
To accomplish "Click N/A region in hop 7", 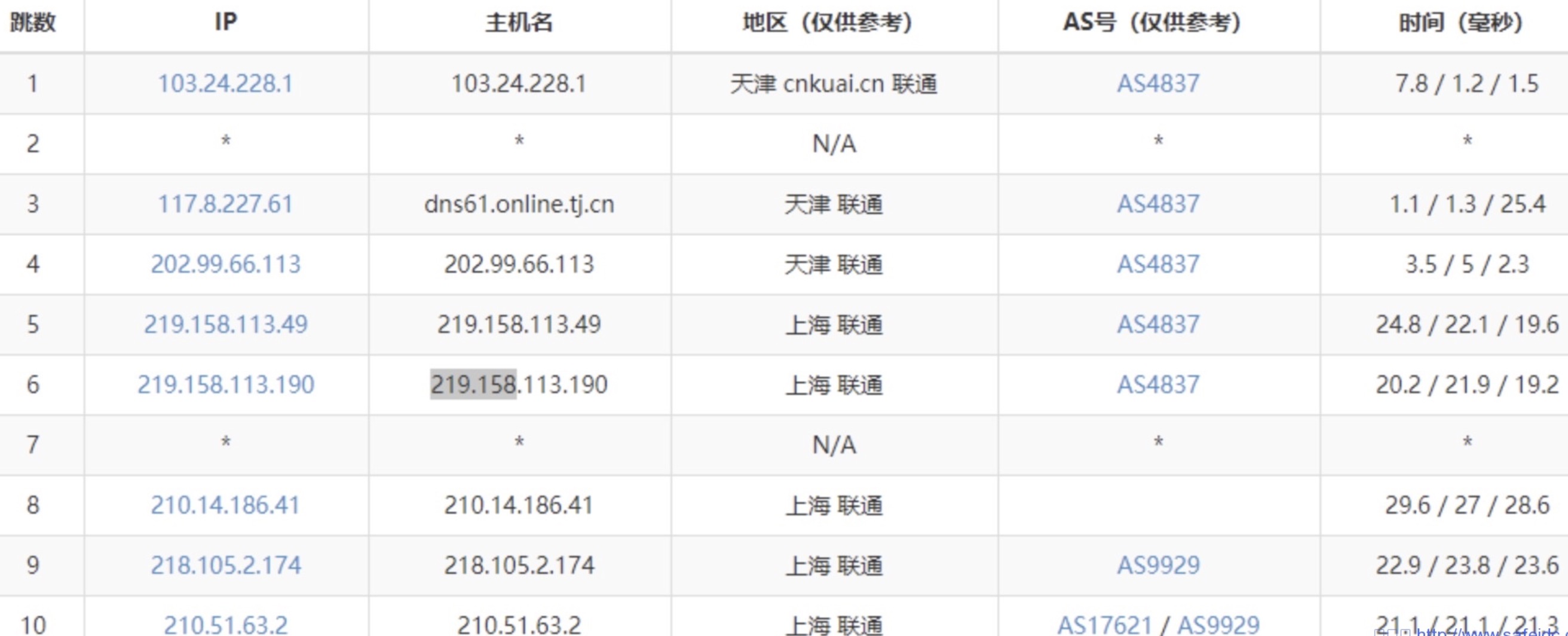I will [834, 445].
